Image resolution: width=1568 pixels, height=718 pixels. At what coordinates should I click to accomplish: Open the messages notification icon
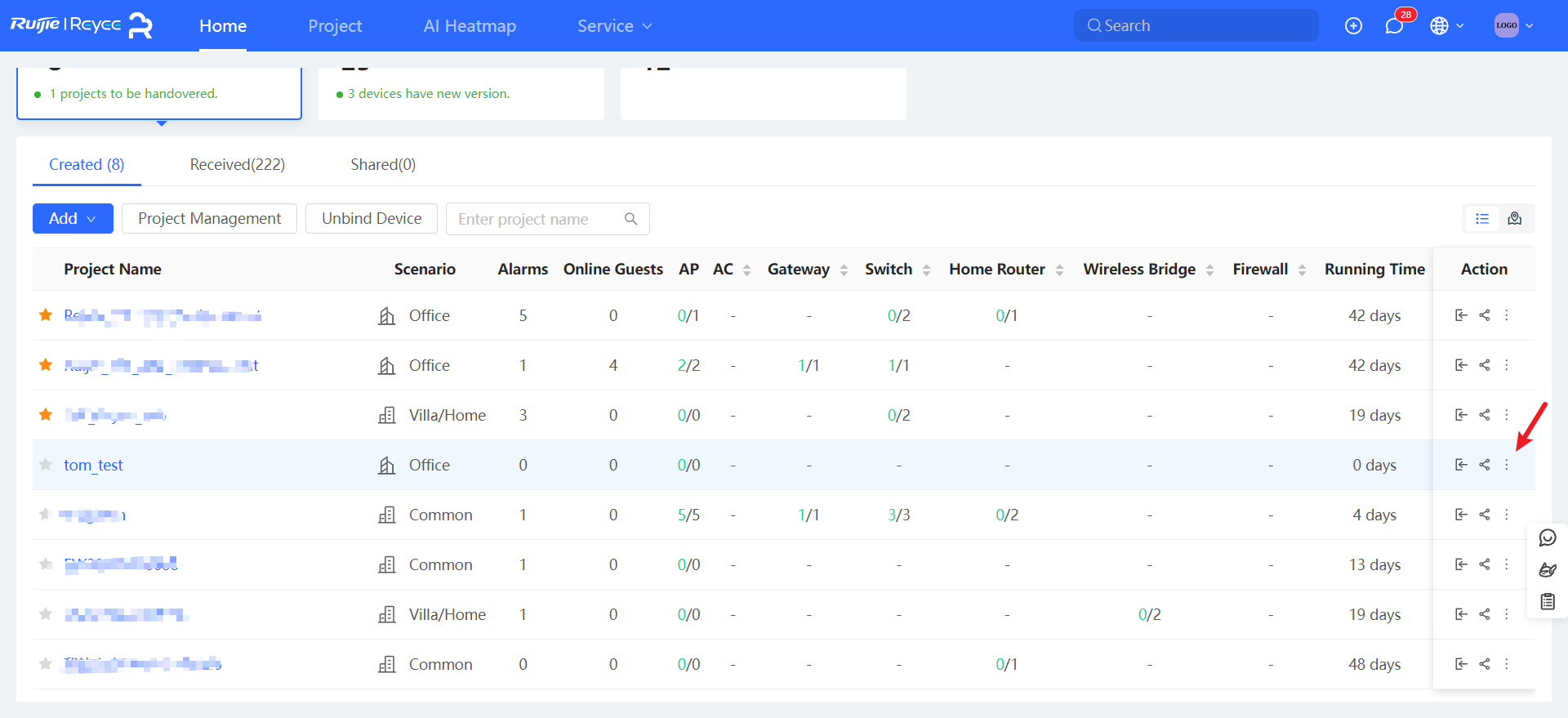[1394, 26]
